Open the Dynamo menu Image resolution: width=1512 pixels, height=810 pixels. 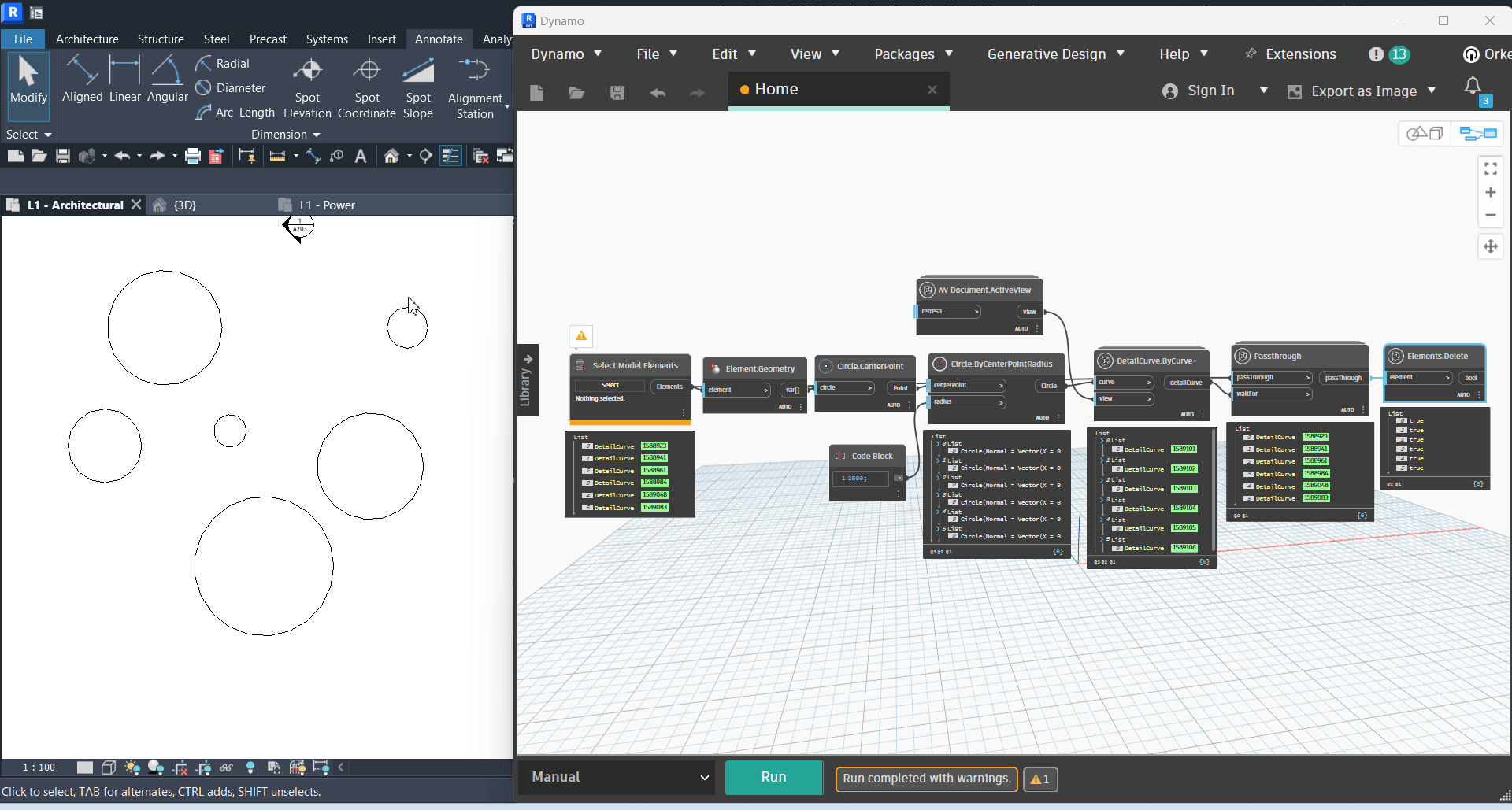pyautogui.click(x=566, y=54)
